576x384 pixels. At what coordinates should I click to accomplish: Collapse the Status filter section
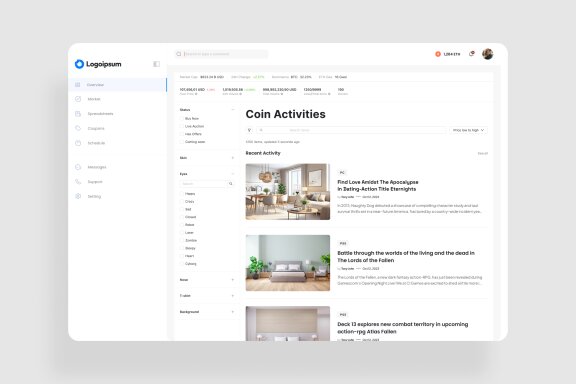click(x=233, y=110)
